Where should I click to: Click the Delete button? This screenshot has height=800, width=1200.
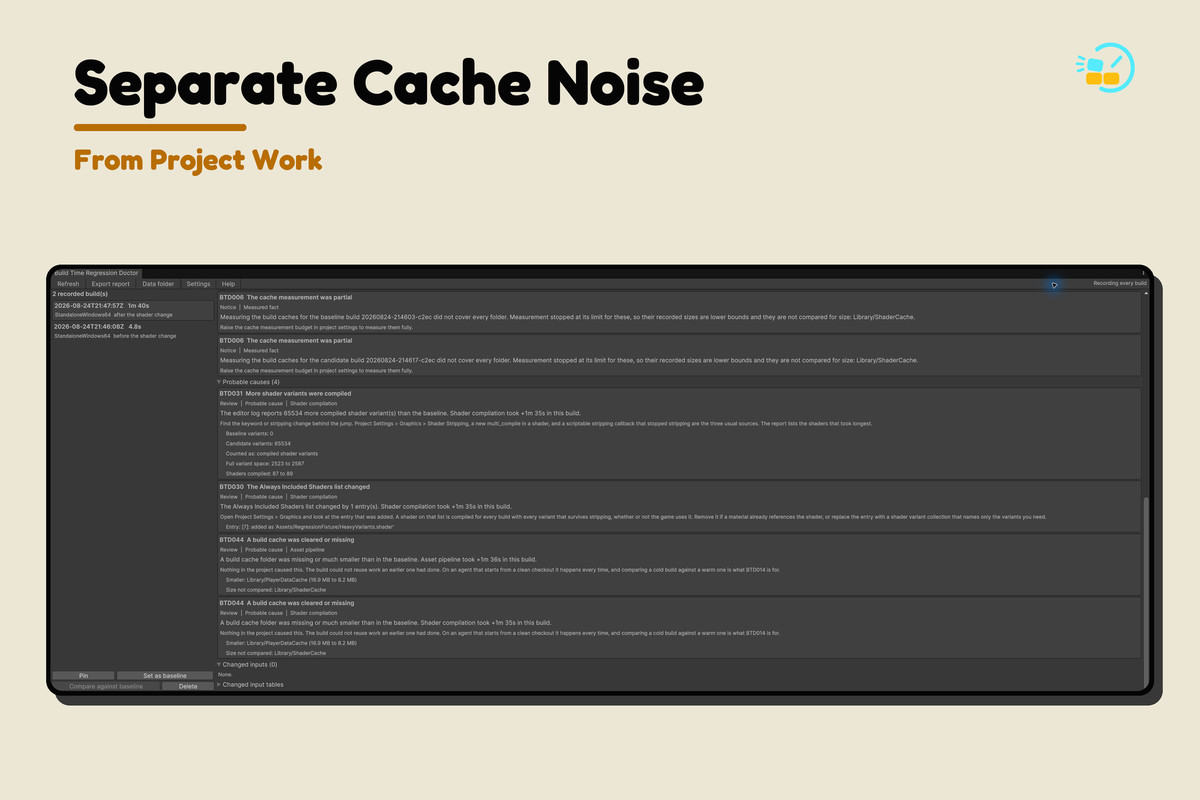(x=188, y=686)
